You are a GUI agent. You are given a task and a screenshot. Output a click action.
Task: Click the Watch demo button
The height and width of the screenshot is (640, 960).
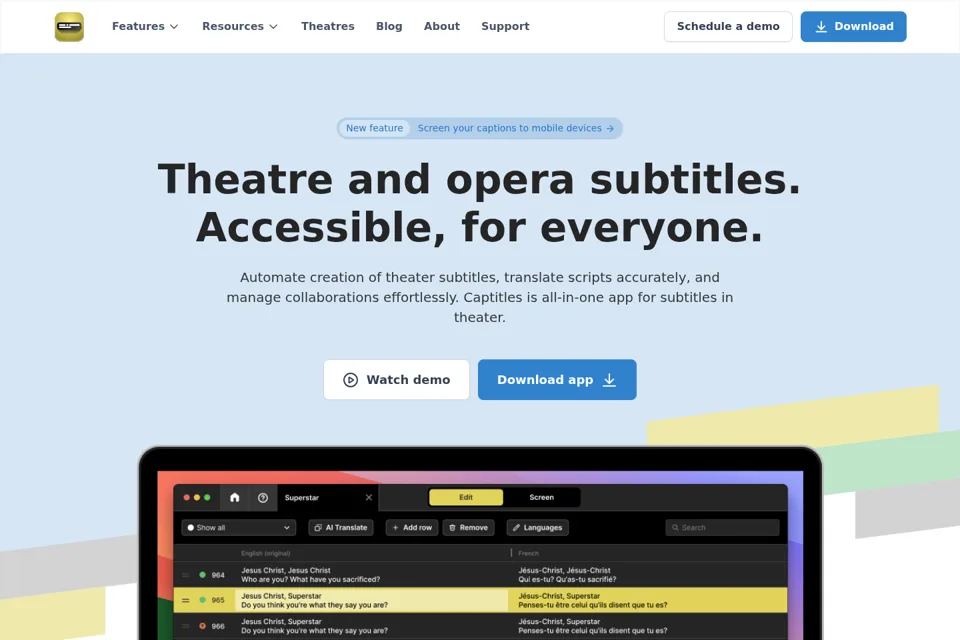click(x=397, y=380)
